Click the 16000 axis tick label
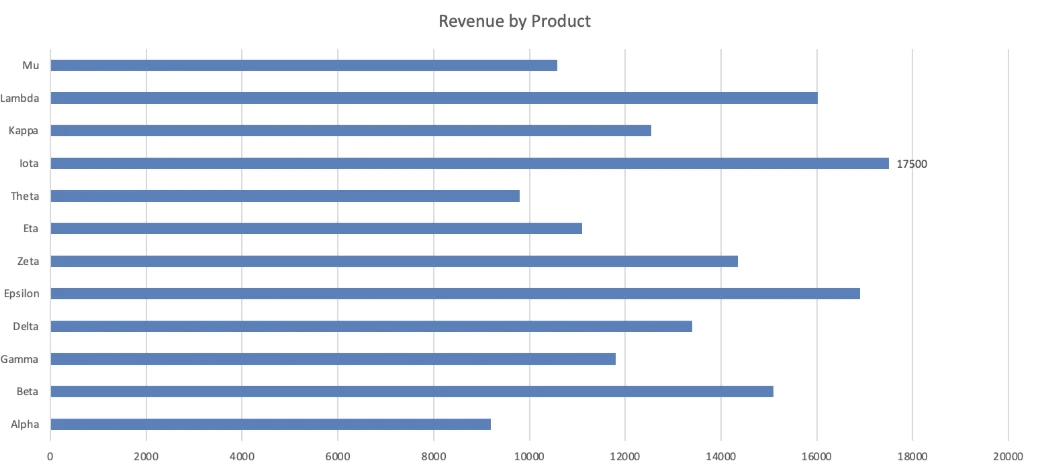Viewport: 1038px width, 470px height. click(x=817, y=455)
